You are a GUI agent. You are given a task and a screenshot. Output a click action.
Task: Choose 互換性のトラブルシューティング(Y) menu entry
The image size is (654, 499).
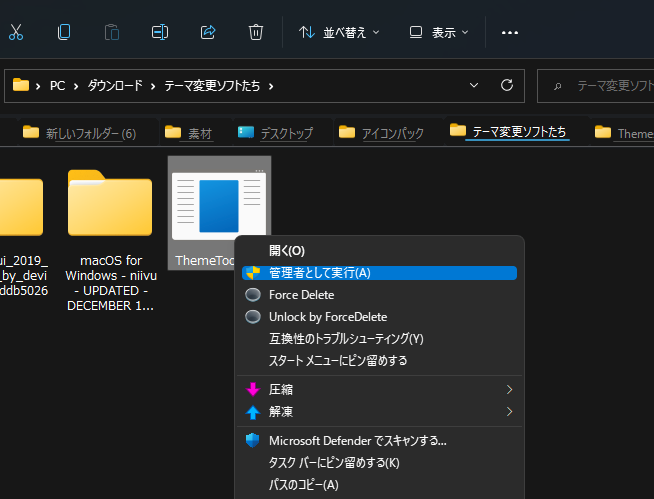pyautogui.click(x=379, y=339)
